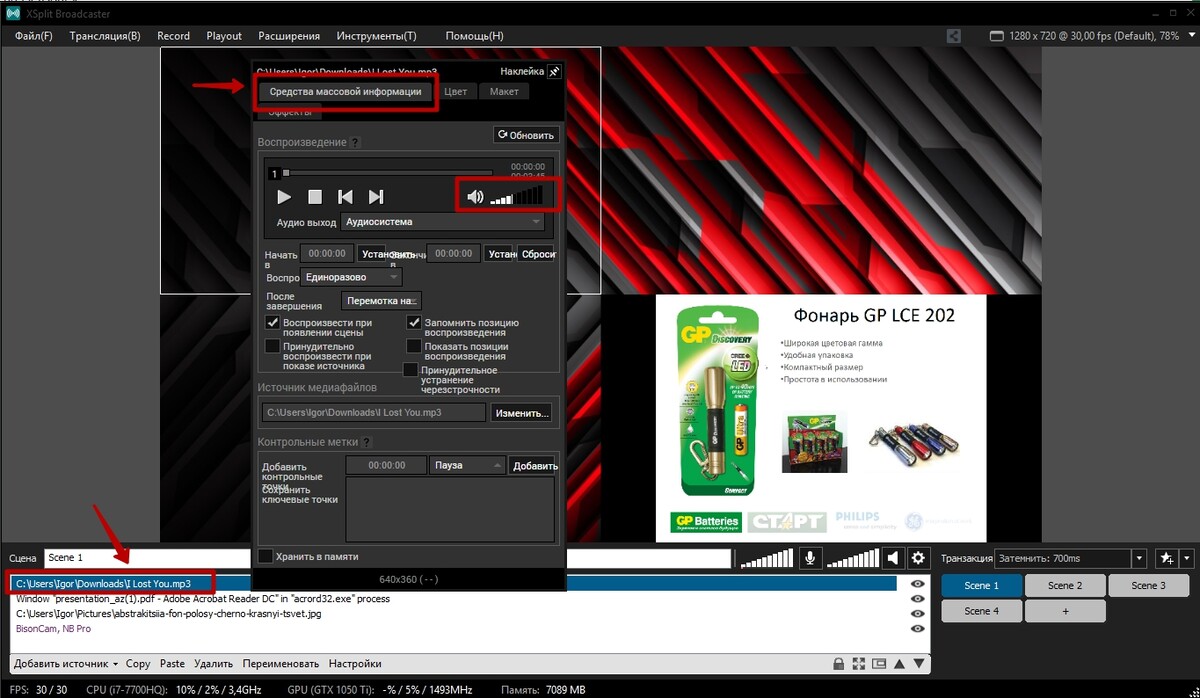Open the Аудио выход dropdown
This screenshot has width=1200, height=698.
(443, 222)
